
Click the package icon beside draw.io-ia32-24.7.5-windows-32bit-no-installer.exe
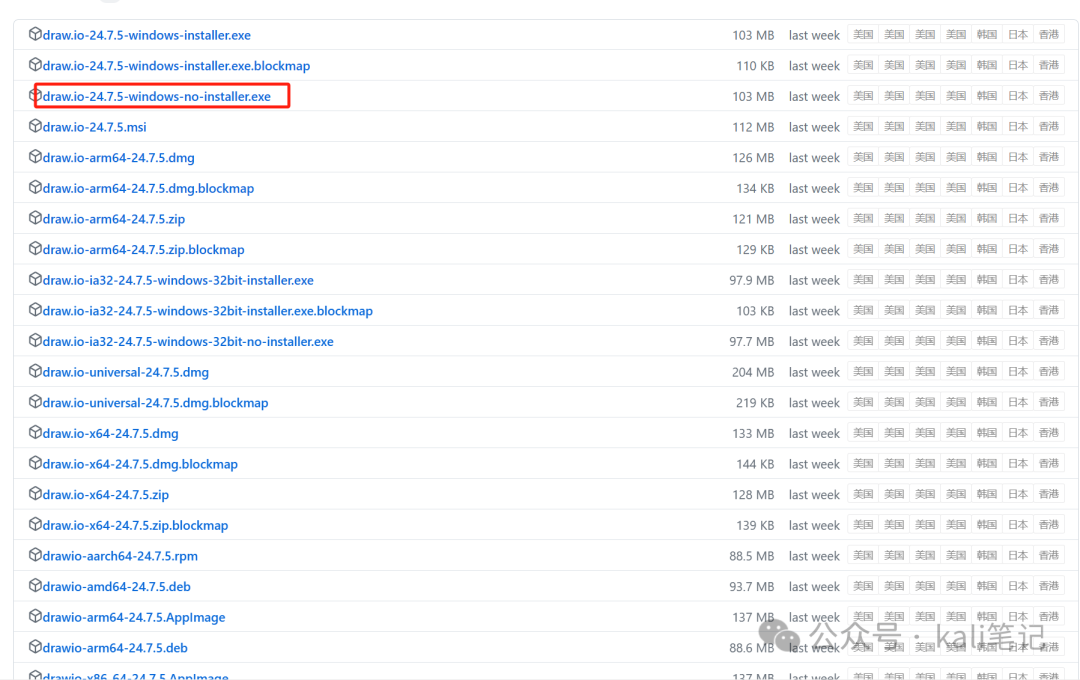click(35, 340)
